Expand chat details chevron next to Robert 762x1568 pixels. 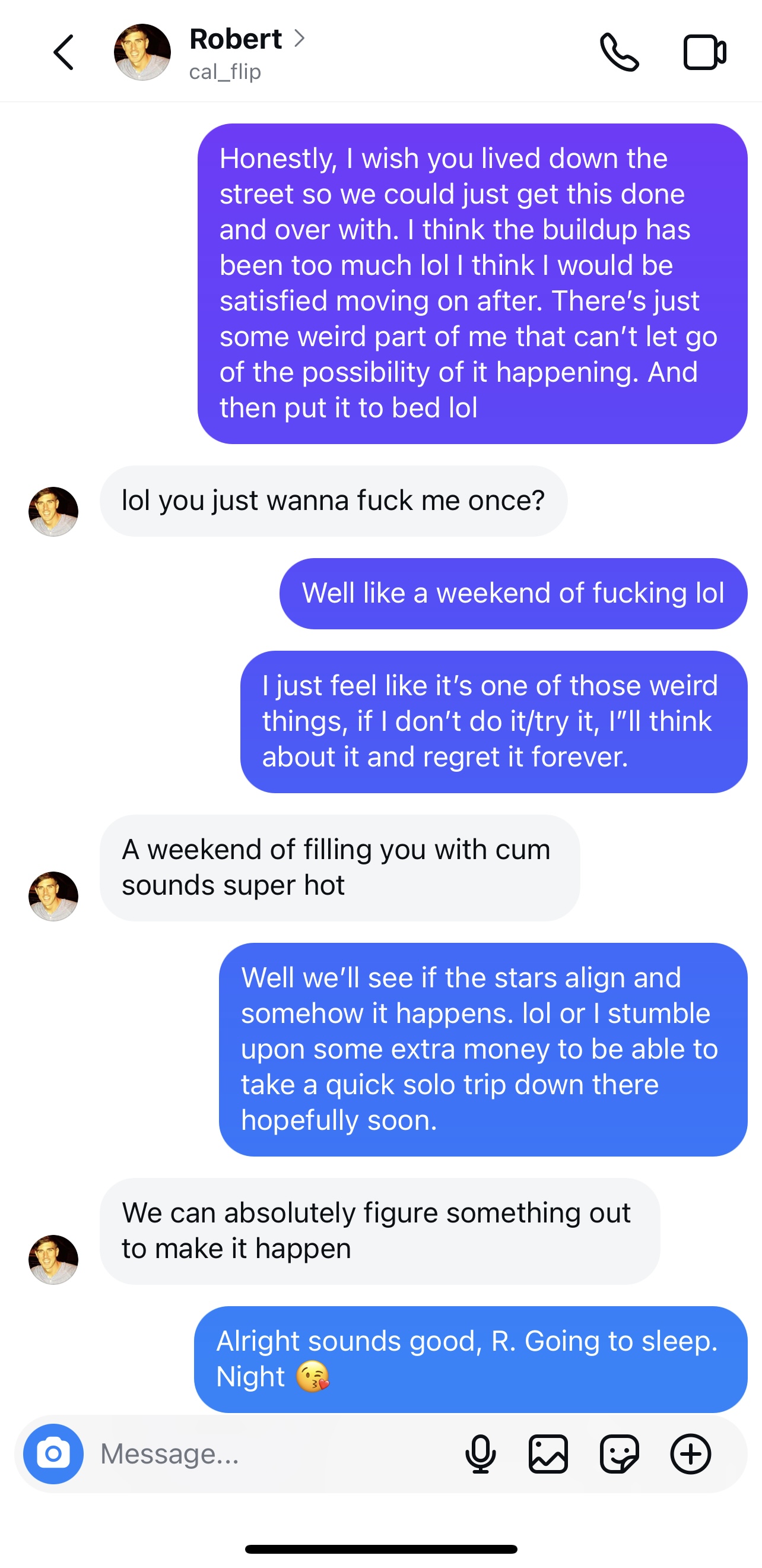click(x=299, y=39)
